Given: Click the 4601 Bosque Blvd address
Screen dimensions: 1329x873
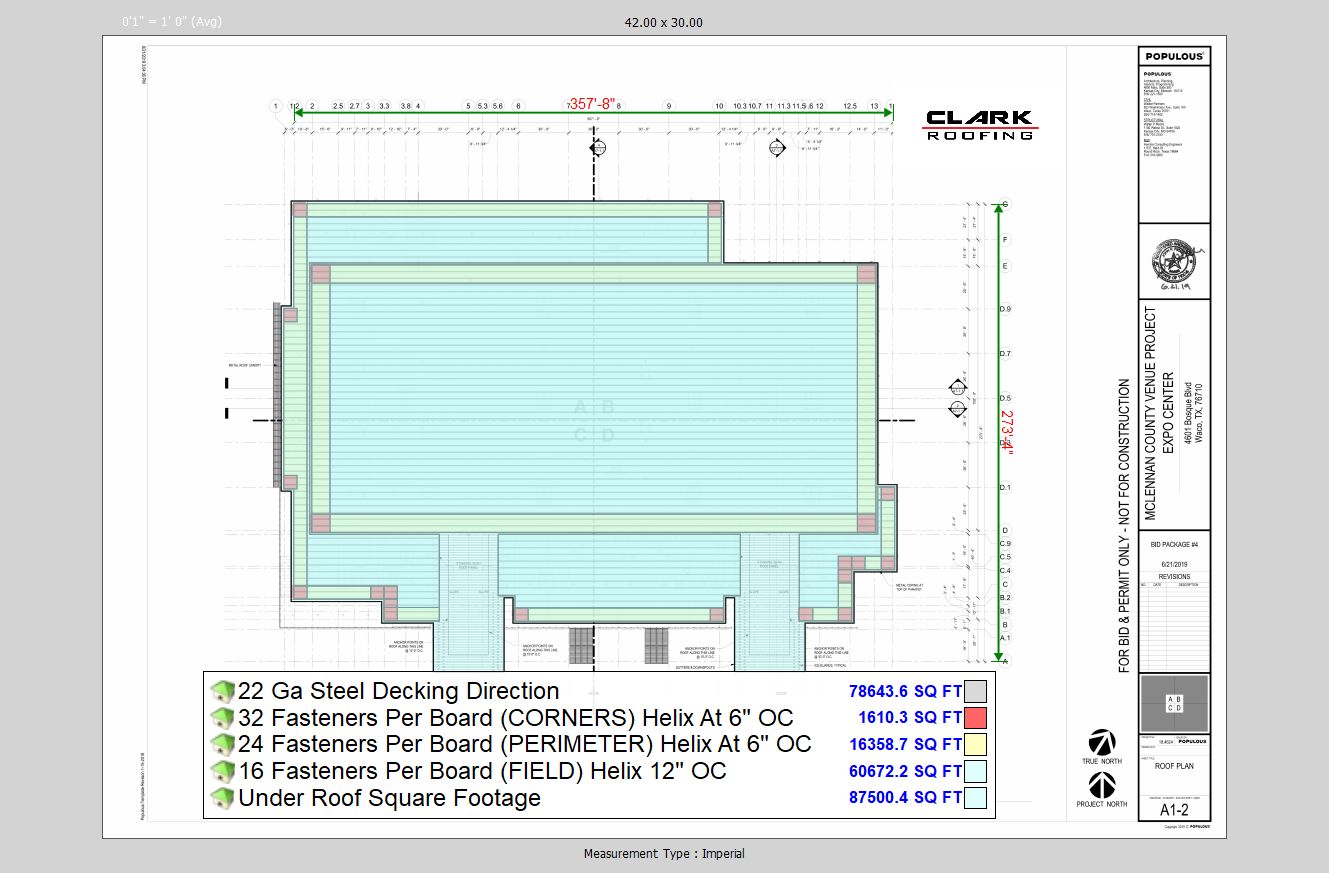Looking at the screenshot, I should (x=1188, y=411).
